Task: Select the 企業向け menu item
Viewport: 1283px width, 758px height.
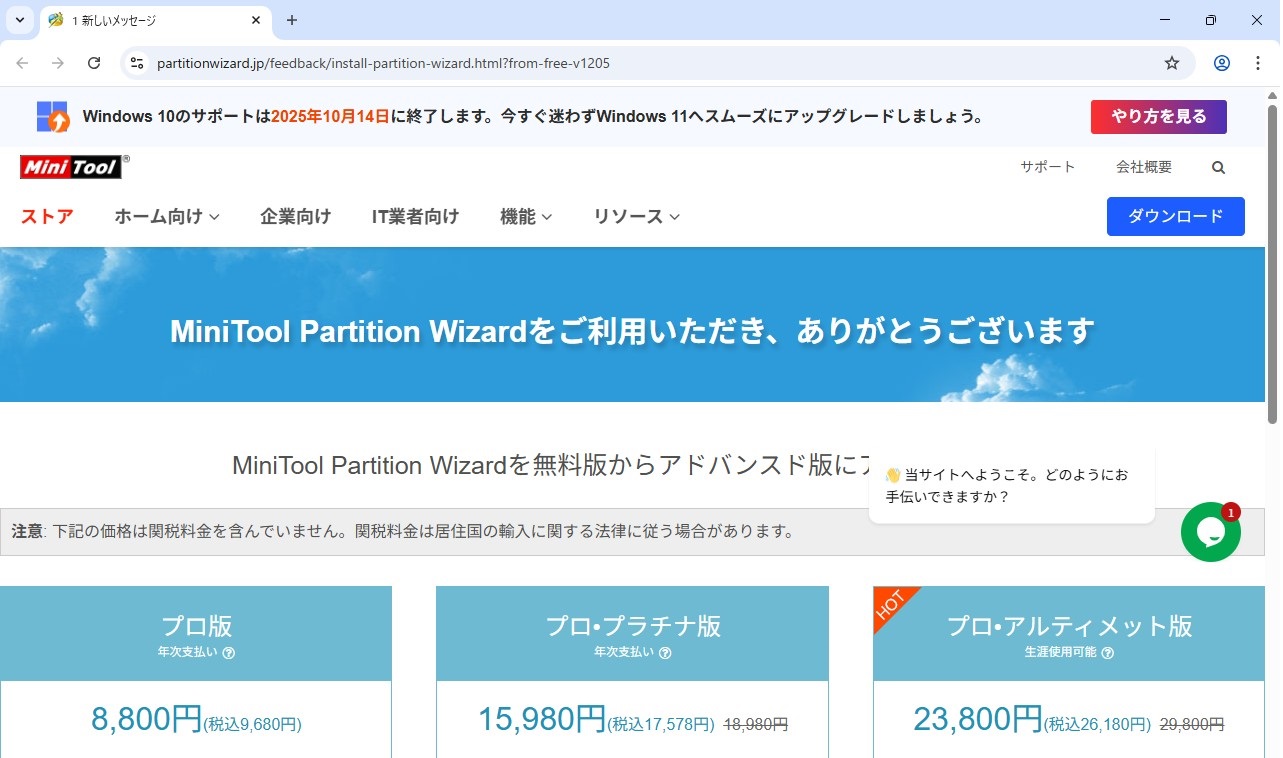Action: [295, 217]
